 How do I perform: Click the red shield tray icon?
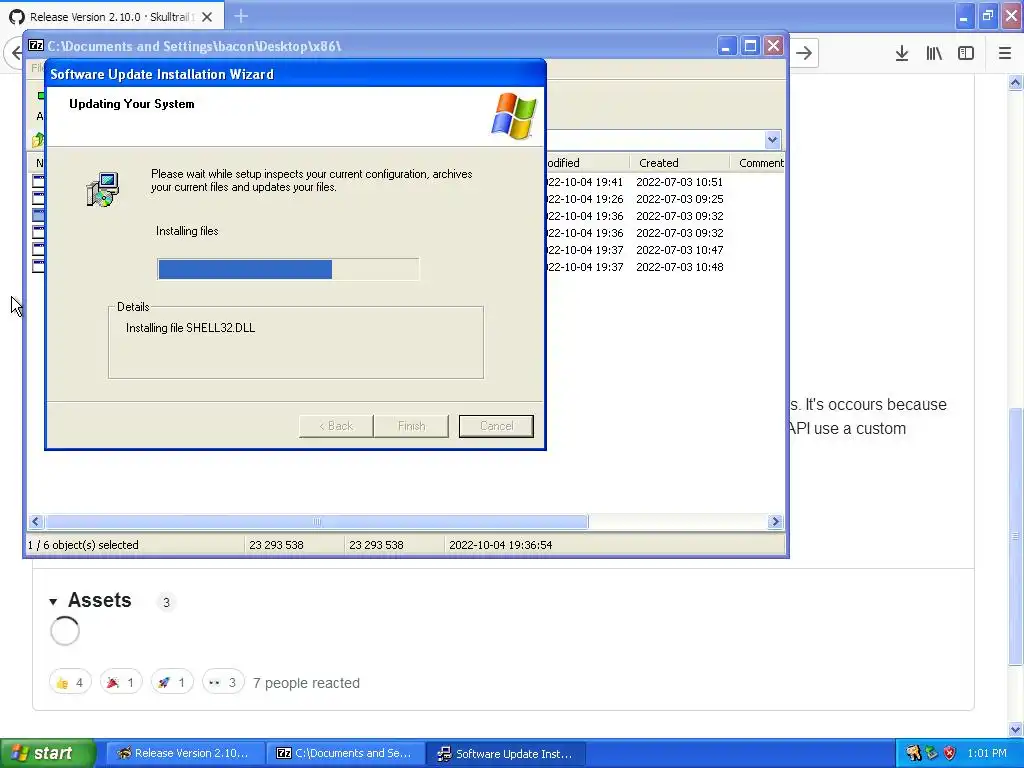[950, 753]
